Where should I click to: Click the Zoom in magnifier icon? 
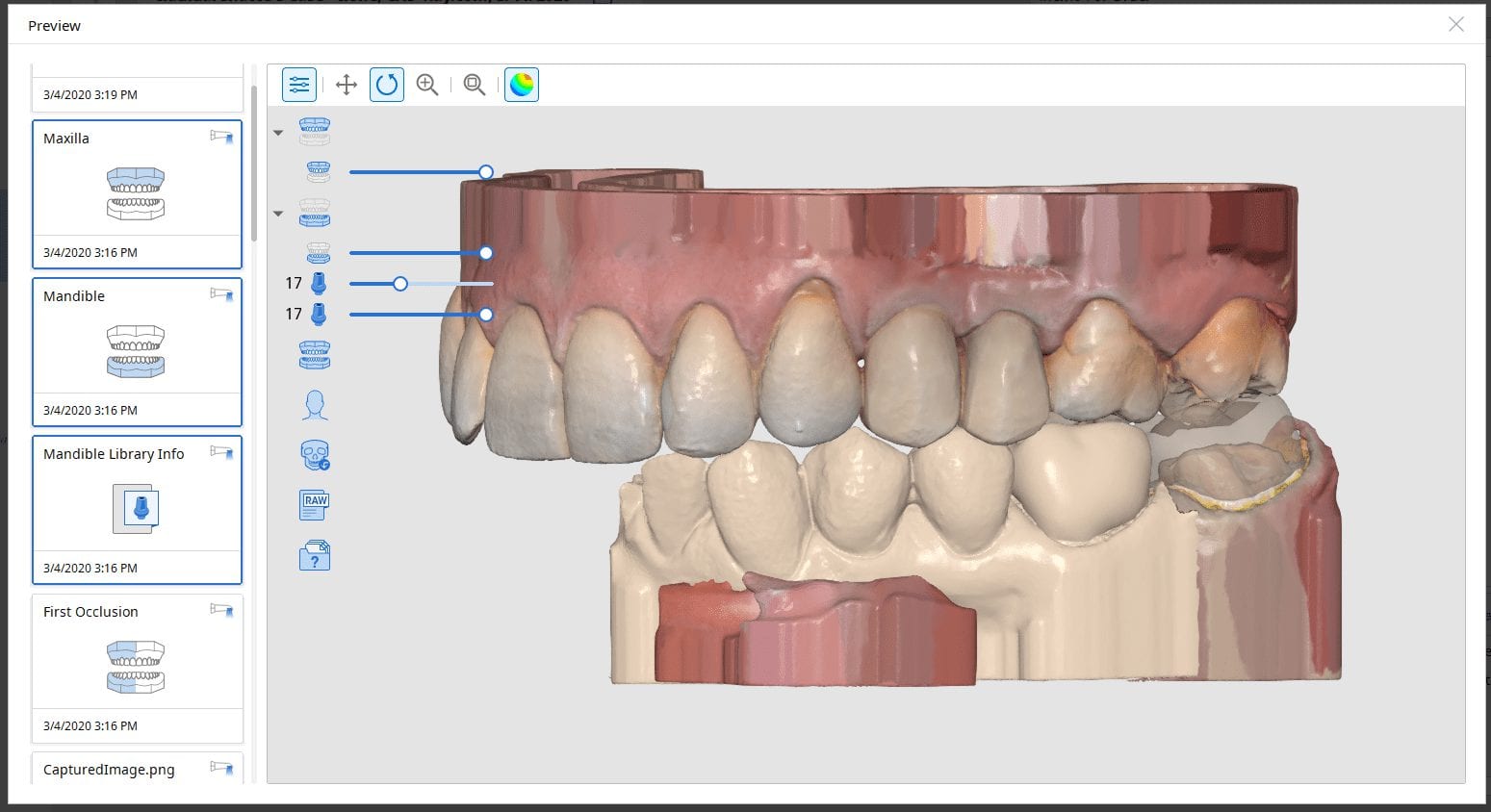[x=427, y=85]
